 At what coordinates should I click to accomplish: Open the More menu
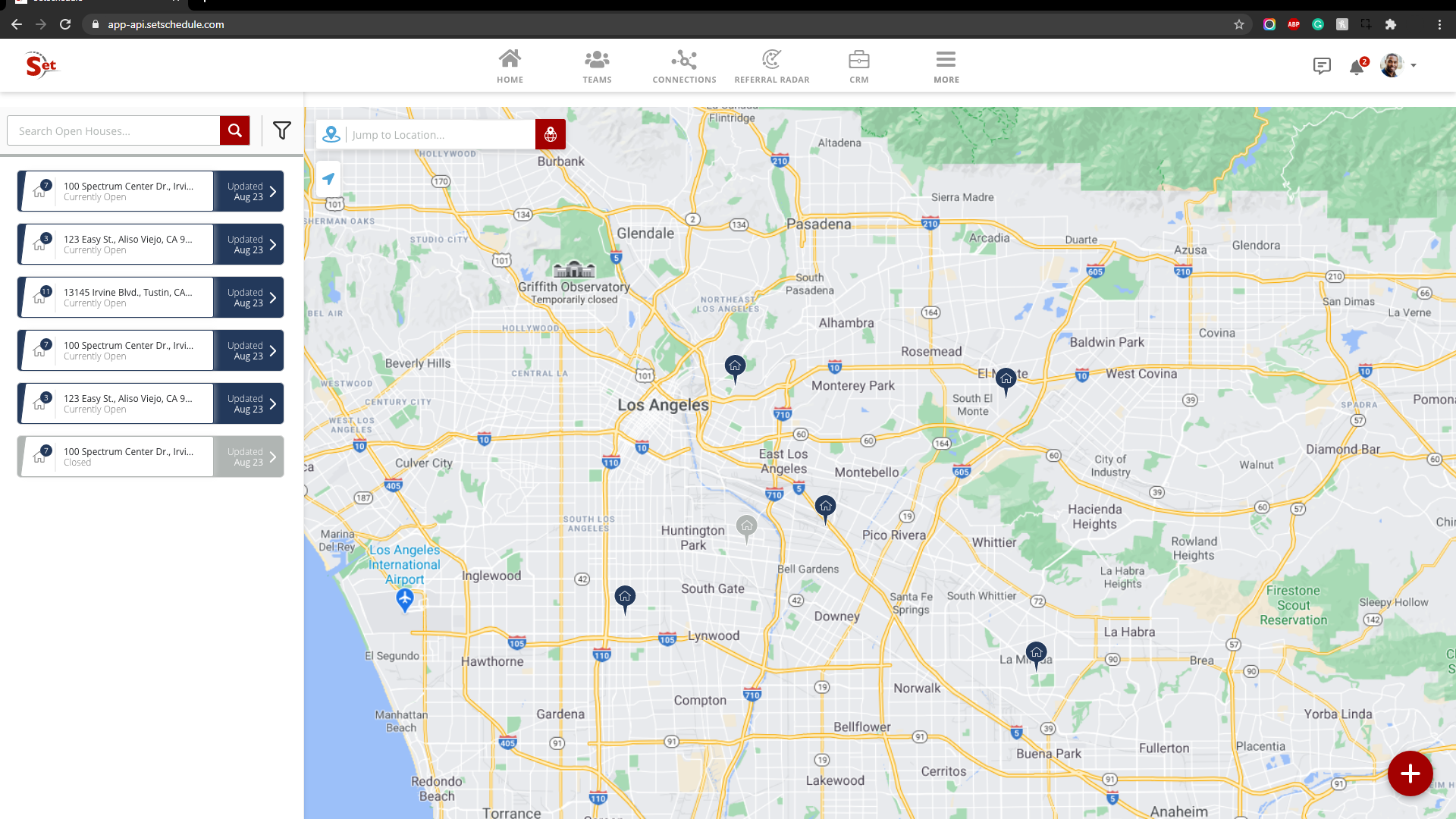tap(946, 66)
